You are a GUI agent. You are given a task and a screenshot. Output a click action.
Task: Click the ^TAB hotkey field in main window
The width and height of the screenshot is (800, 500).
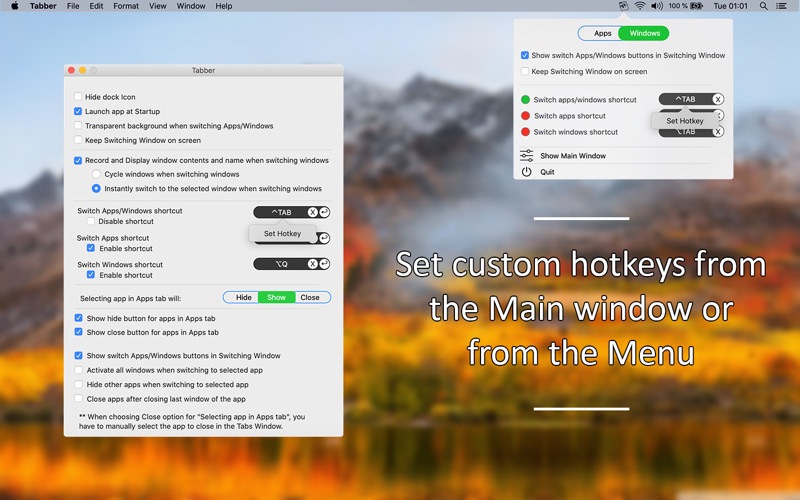pyautogui.click(x=281, y=212)
